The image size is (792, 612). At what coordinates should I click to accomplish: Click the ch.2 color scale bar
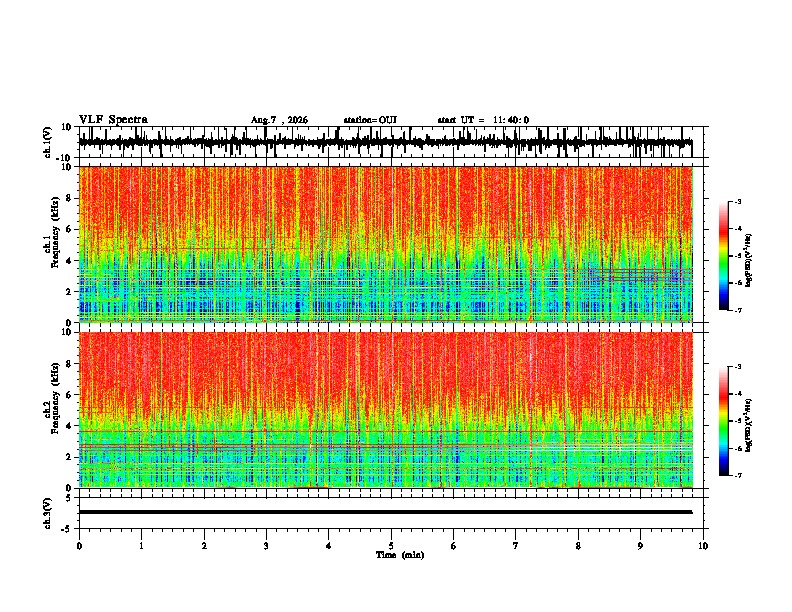[x=723, y=421]
